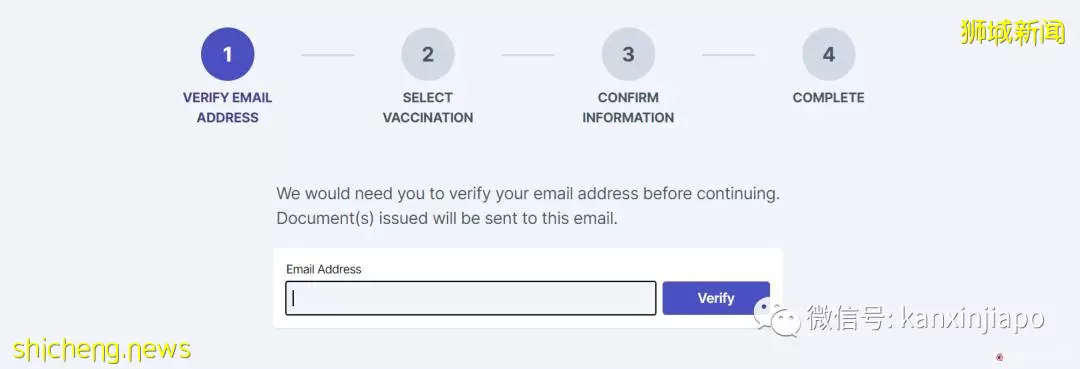Open the Confirm Information step label
The height and width of the screenshot is (369, 1080).
click(628, 107)
